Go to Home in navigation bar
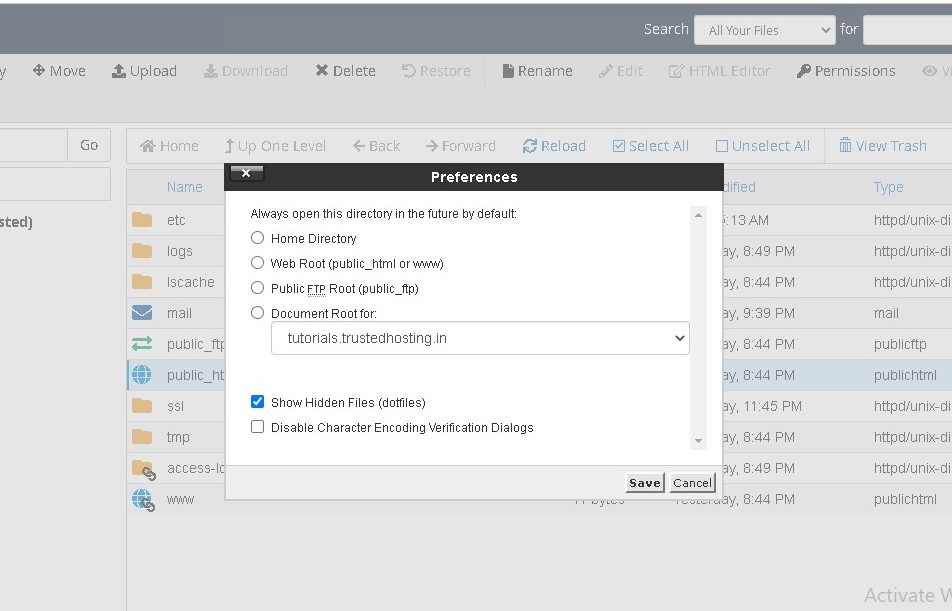Viewport: 952px width, 611px height. pos(169,146)
